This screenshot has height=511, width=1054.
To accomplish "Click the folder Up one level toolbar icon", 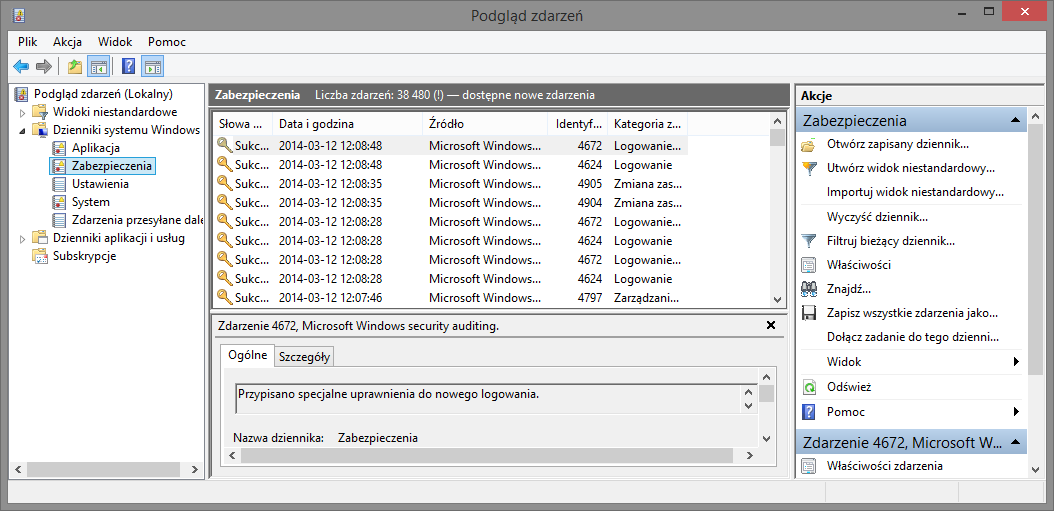I will coord(75,67).
